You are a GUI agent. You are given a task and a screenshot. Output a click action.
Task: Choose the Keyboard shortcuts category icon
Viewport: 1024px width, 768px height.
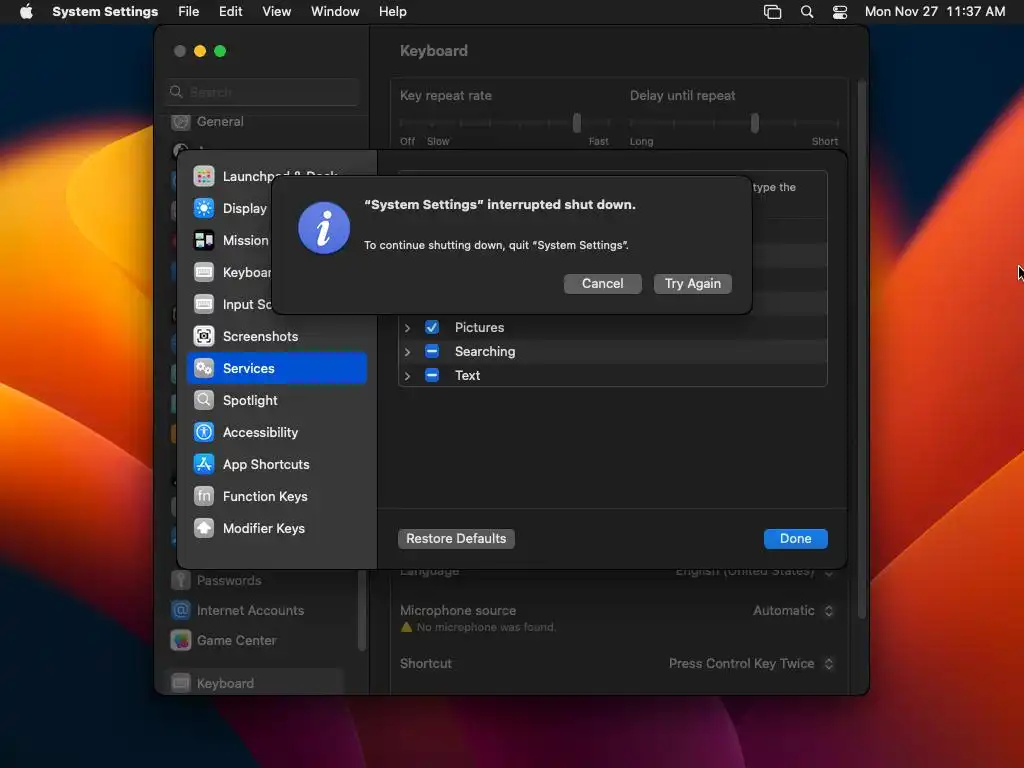click(204, 272)
